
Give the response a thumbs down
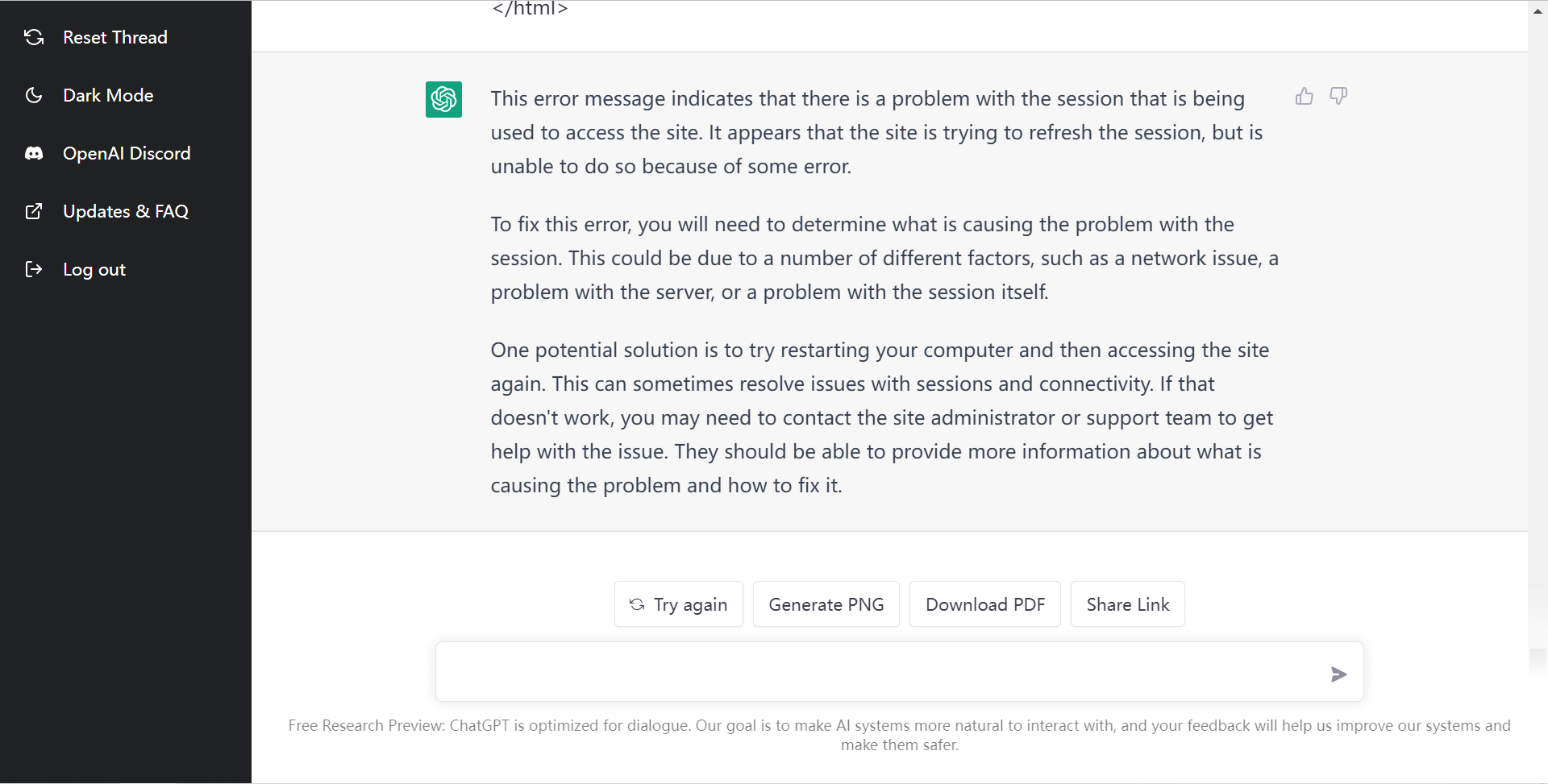click(x=1338, y=96)
